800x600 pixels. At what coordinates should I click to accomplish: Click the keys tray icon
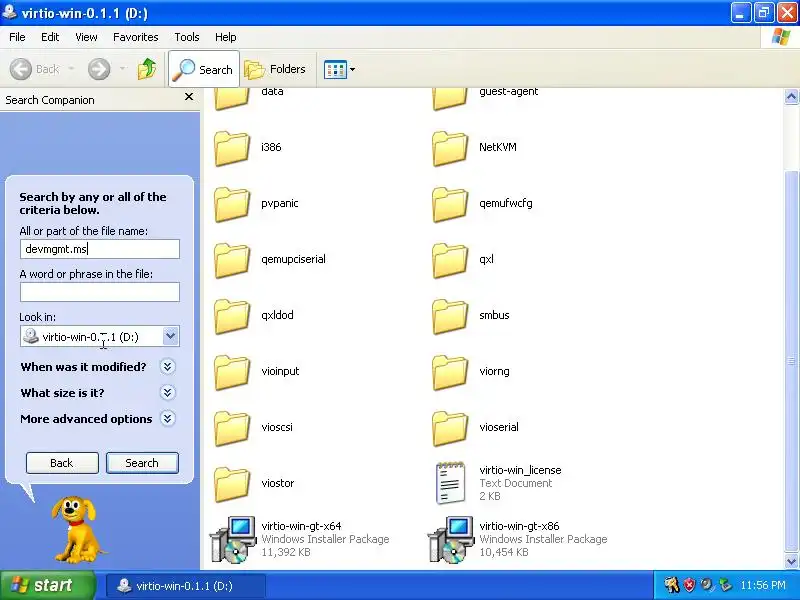tap(671, 585)
